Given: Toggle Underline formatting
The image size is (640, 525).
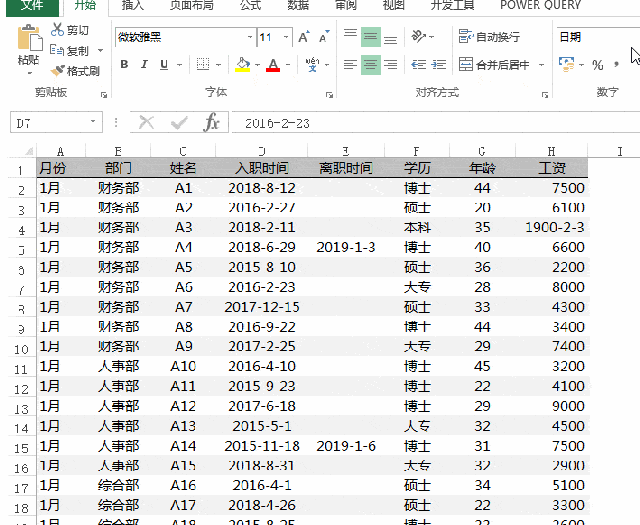Looking at the screenshot, I should (x=164, y=64).
